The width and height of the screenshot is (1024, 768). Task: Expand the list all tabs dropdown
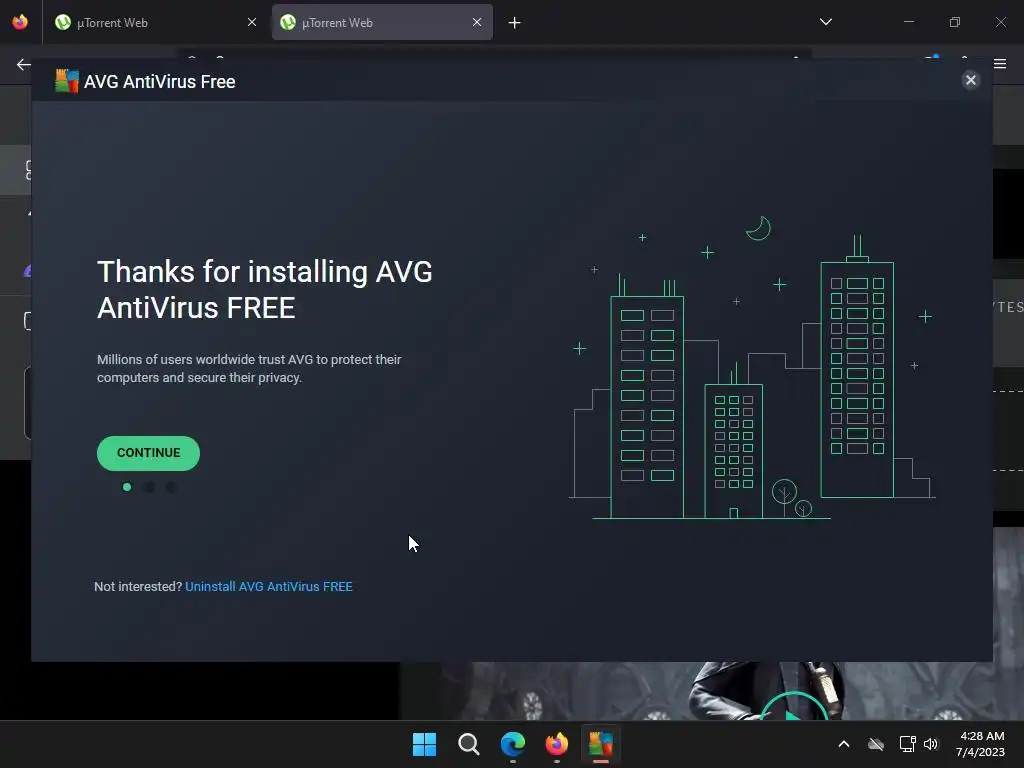pyautogui.click(x=825, y=22)
